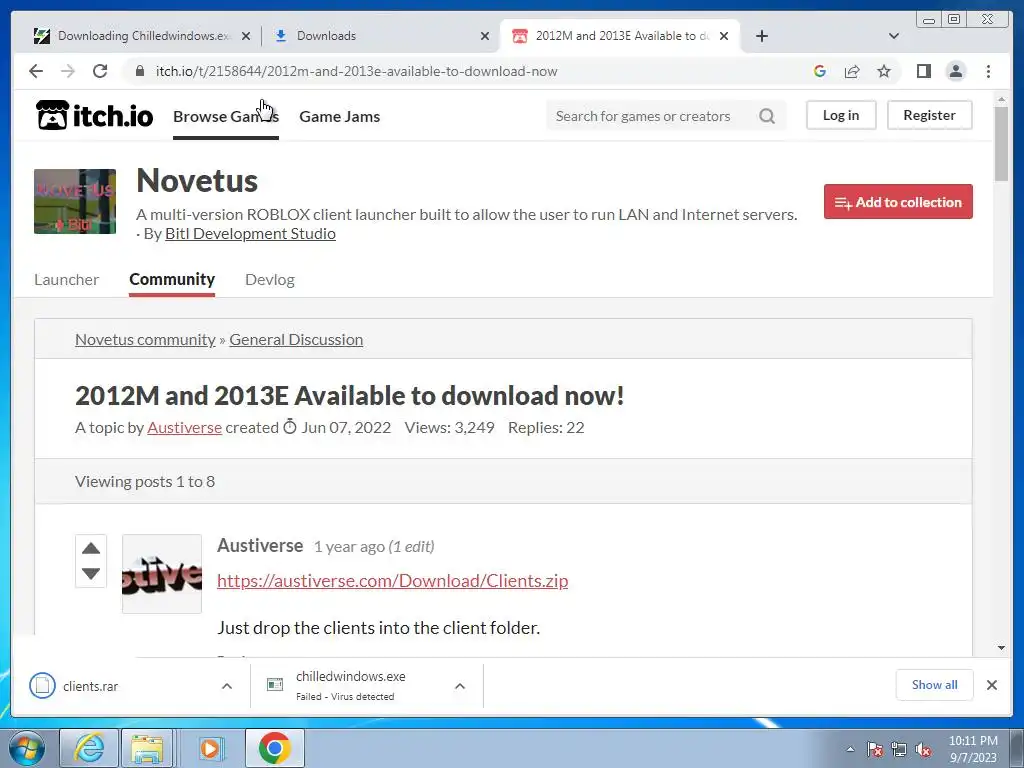Click the search magnifier icon
1024x768 pixels.
(x=767, y=116)
